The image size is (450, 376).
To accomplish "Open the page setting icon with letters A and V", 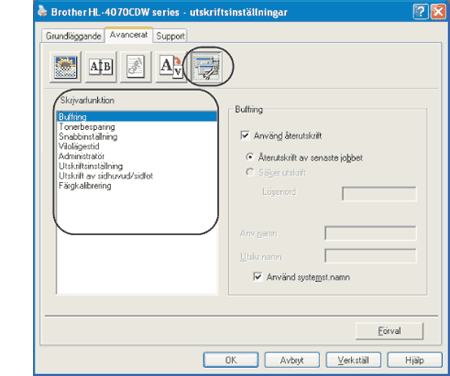I will pos(171,67).
